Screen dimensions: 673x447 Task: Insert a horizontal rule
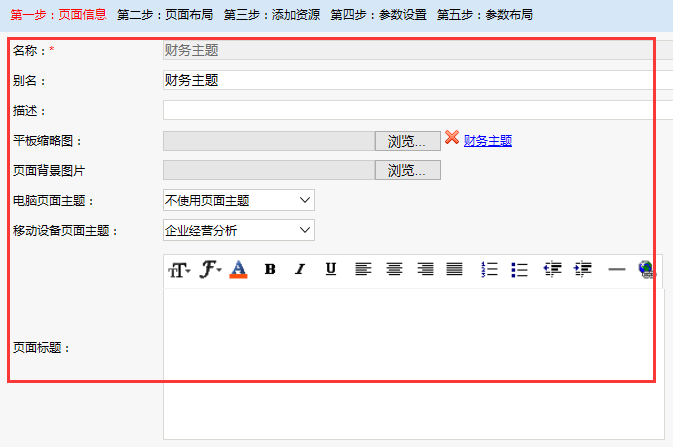[x=617, y=269]
